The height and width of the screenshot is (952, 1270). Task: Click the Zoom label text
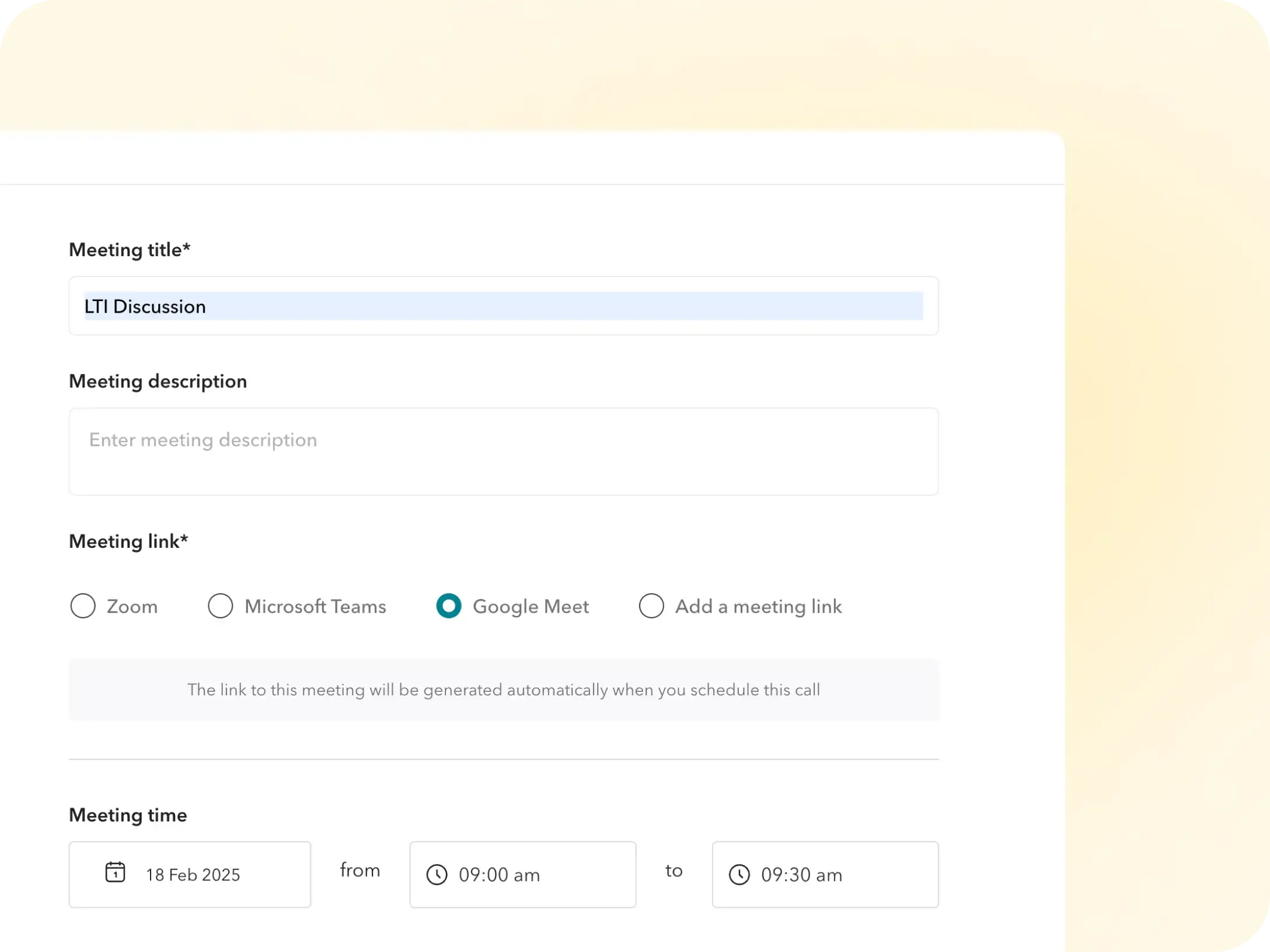pos(132,607)
